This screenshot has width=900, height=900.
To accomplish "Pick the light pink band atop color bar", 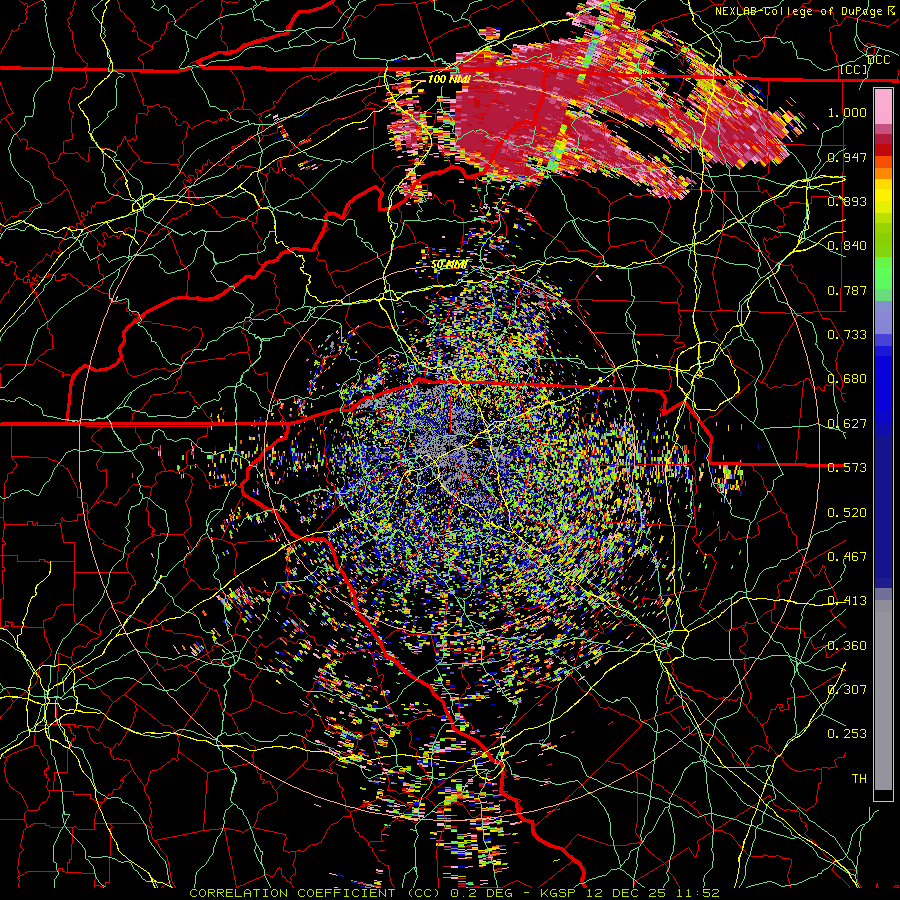I will click(x=883, y=106).
